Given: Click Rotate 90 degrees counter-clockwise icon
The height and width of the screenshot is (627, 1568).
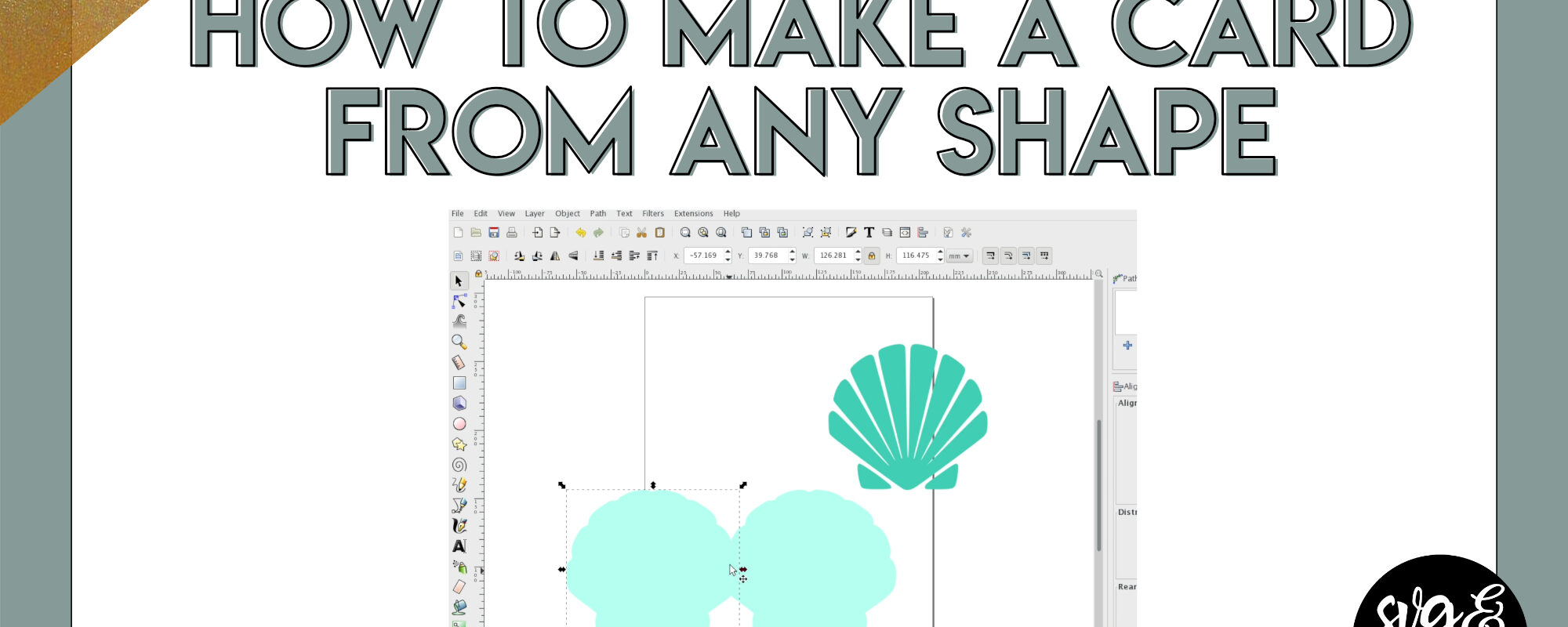Looking at the screenshot, I should tap(519, 256).
